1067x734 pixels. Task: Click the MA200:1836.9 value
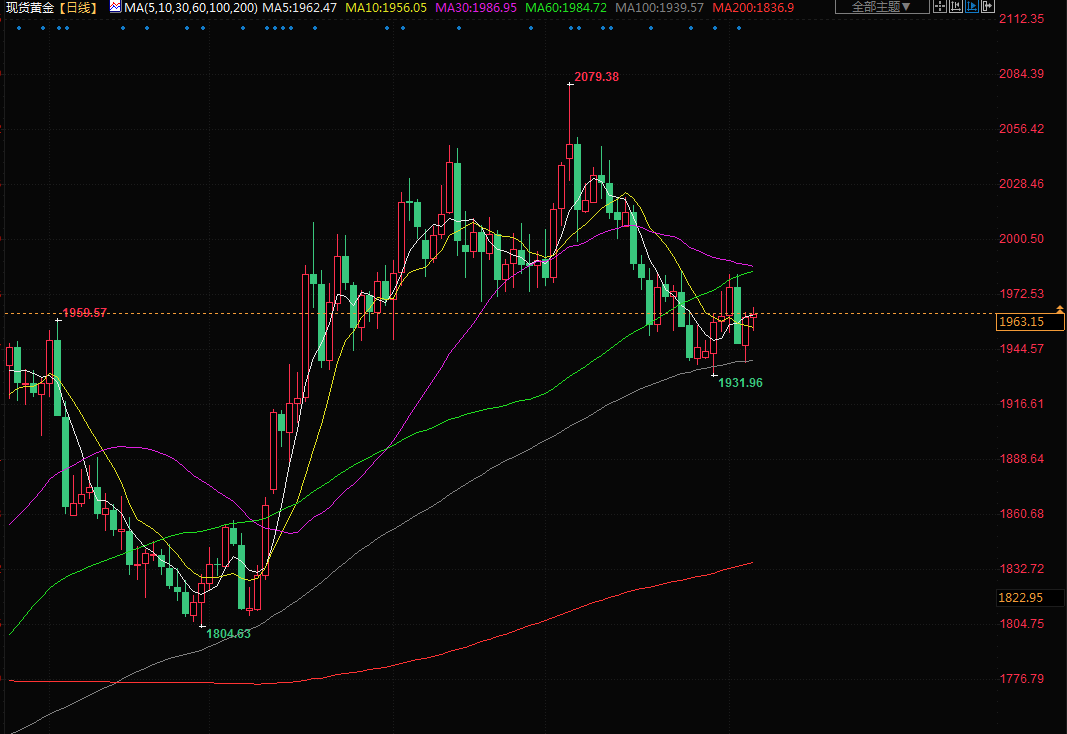point(753,7)
